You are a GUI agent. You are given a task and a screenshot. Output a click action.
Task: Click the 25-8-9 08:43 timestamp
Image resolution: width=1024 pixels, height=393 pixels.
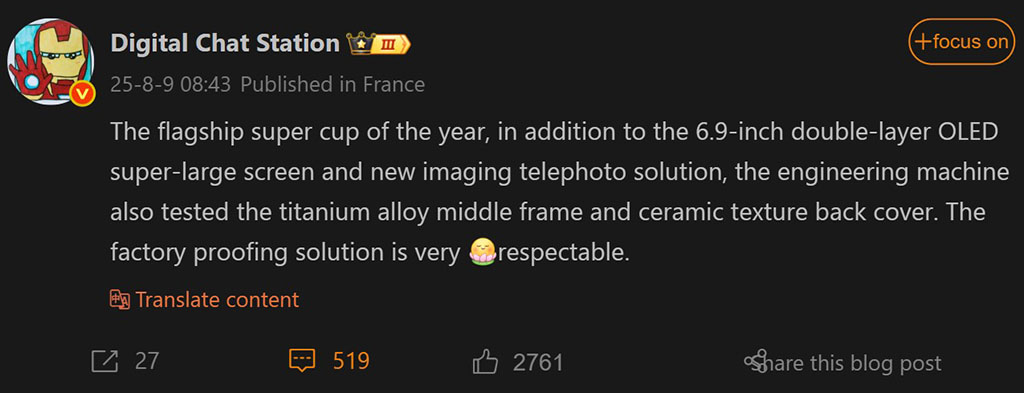point(170,85)
